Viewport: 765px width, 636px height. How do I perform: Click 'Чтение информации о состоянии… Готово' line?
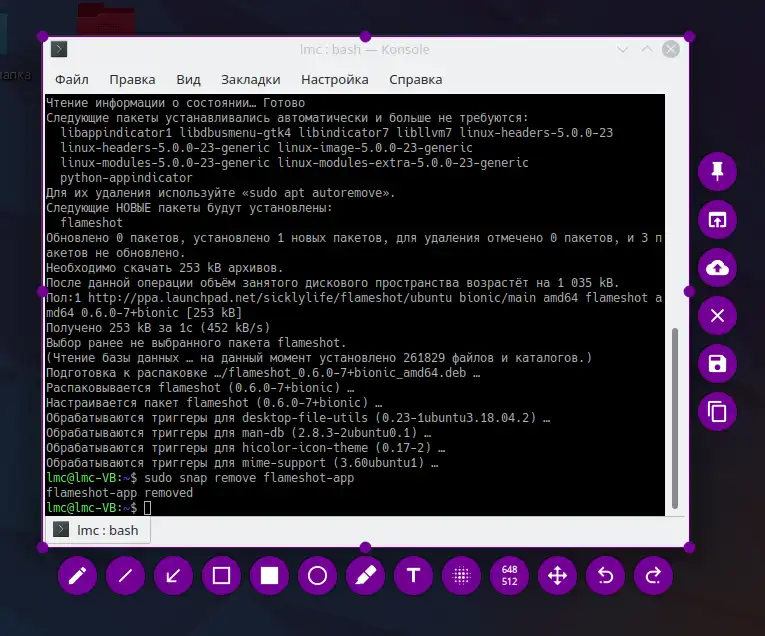pyautogui.click(x=176, y=103)
